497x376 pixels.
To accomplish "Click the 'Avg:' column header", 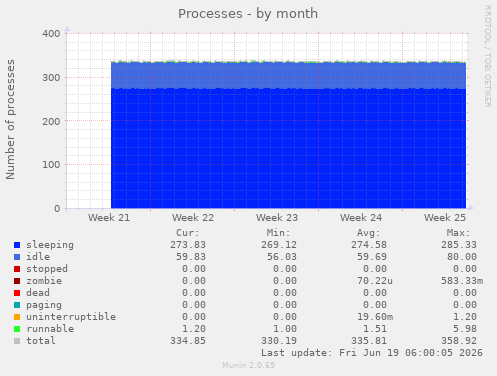I will click(x=368, y=233).
